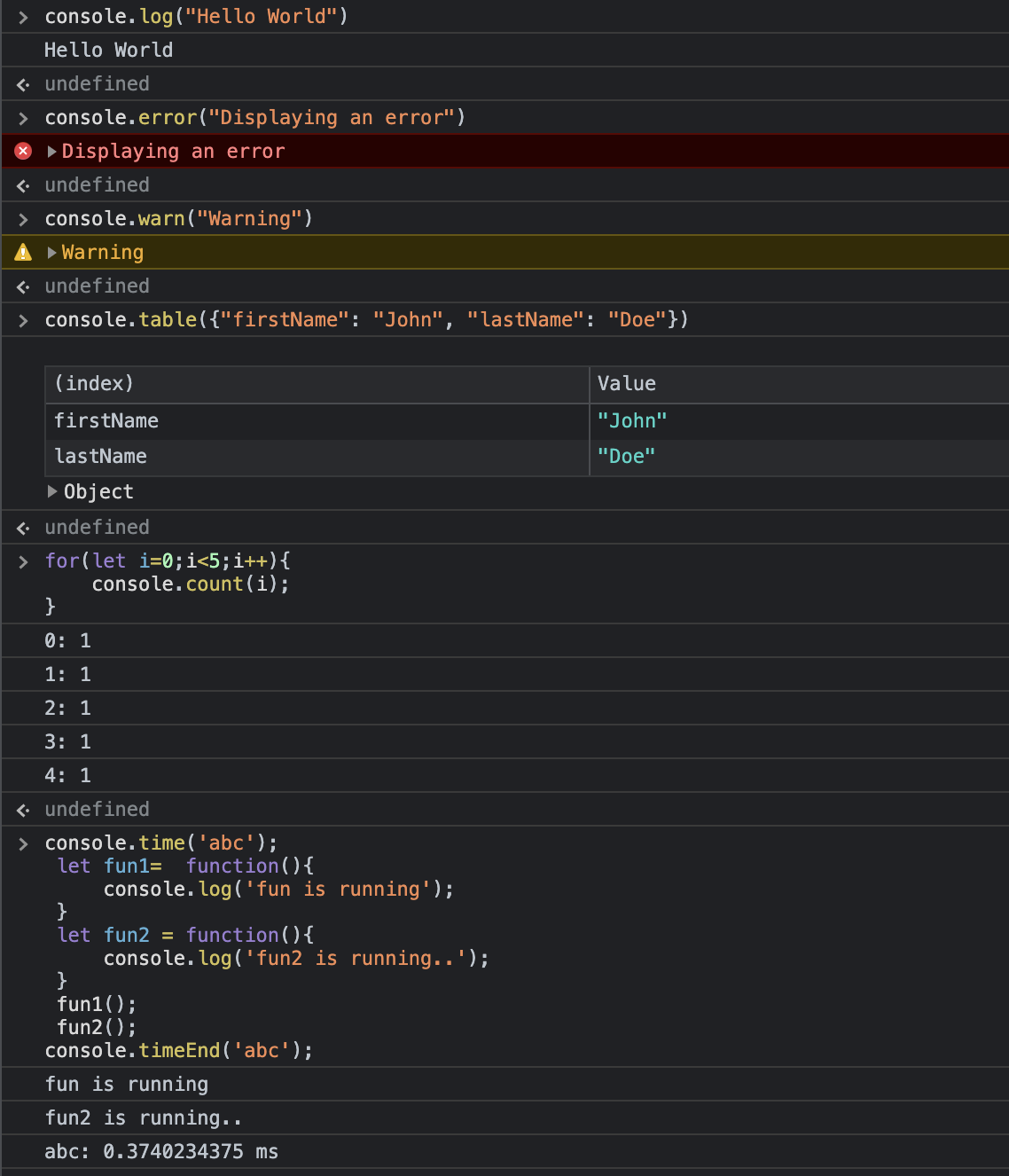Expand the Warning message stack trace
This screenshot has width=1009, height=1176.
coord(52,253)
